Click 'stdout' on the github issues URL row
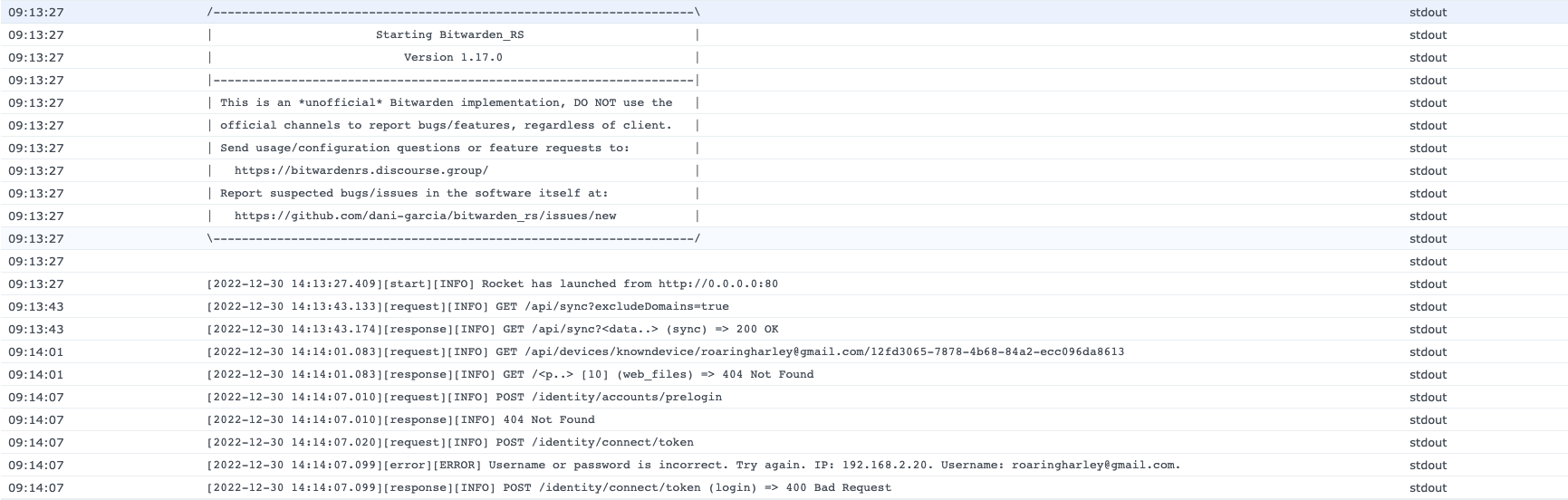The image size is (1568, 500). (1429, 216)
